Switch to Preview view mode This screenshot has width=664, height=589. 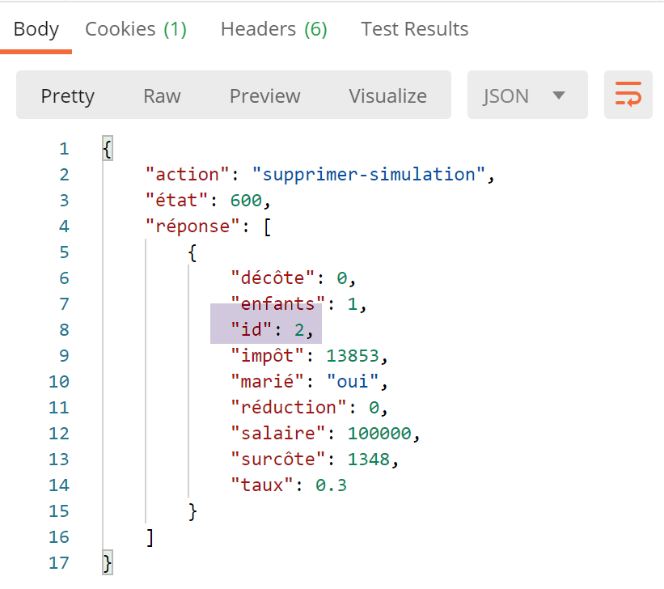pos(264,96)
